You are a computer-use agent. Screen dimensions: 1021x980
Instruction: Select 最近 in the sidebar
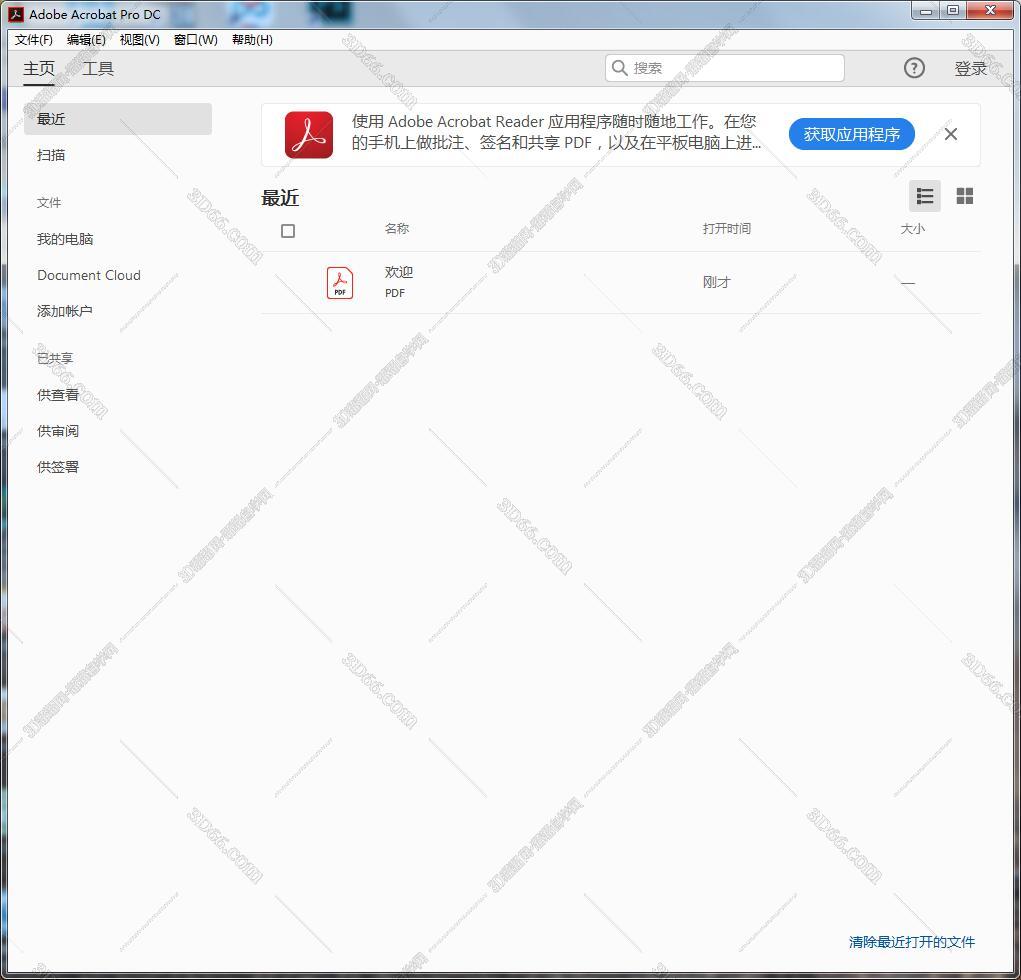118,119
